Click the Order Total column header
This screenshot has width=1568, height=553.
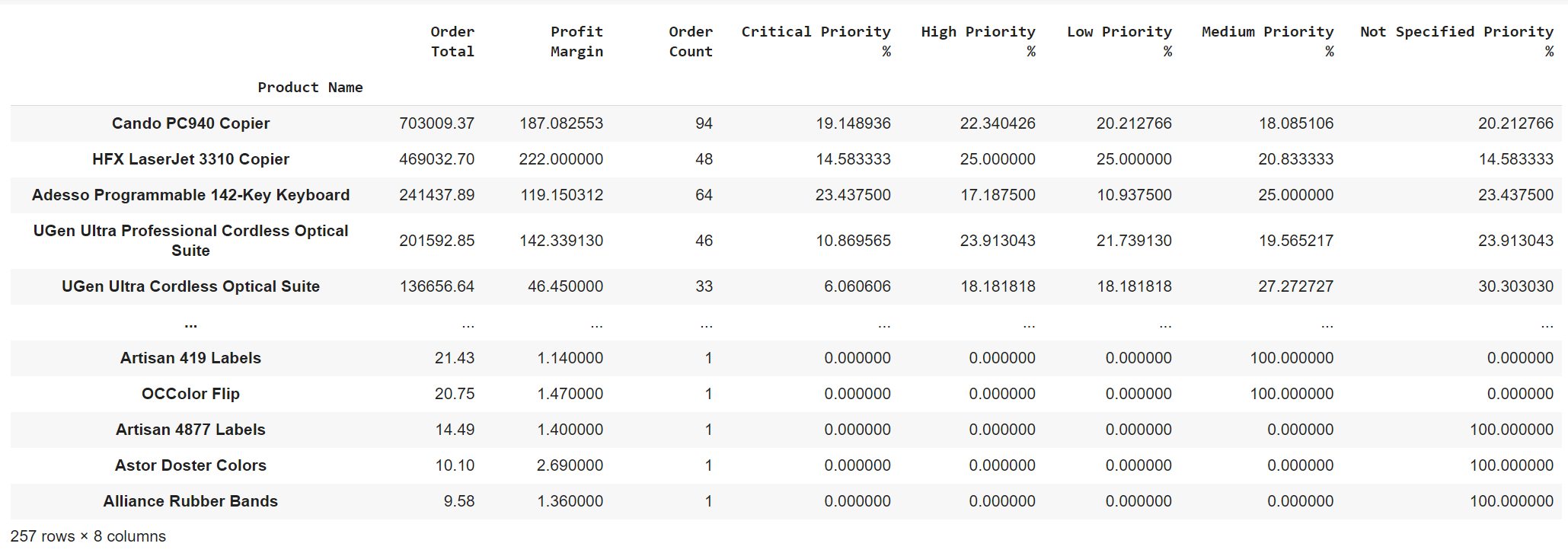pos(452,41)
